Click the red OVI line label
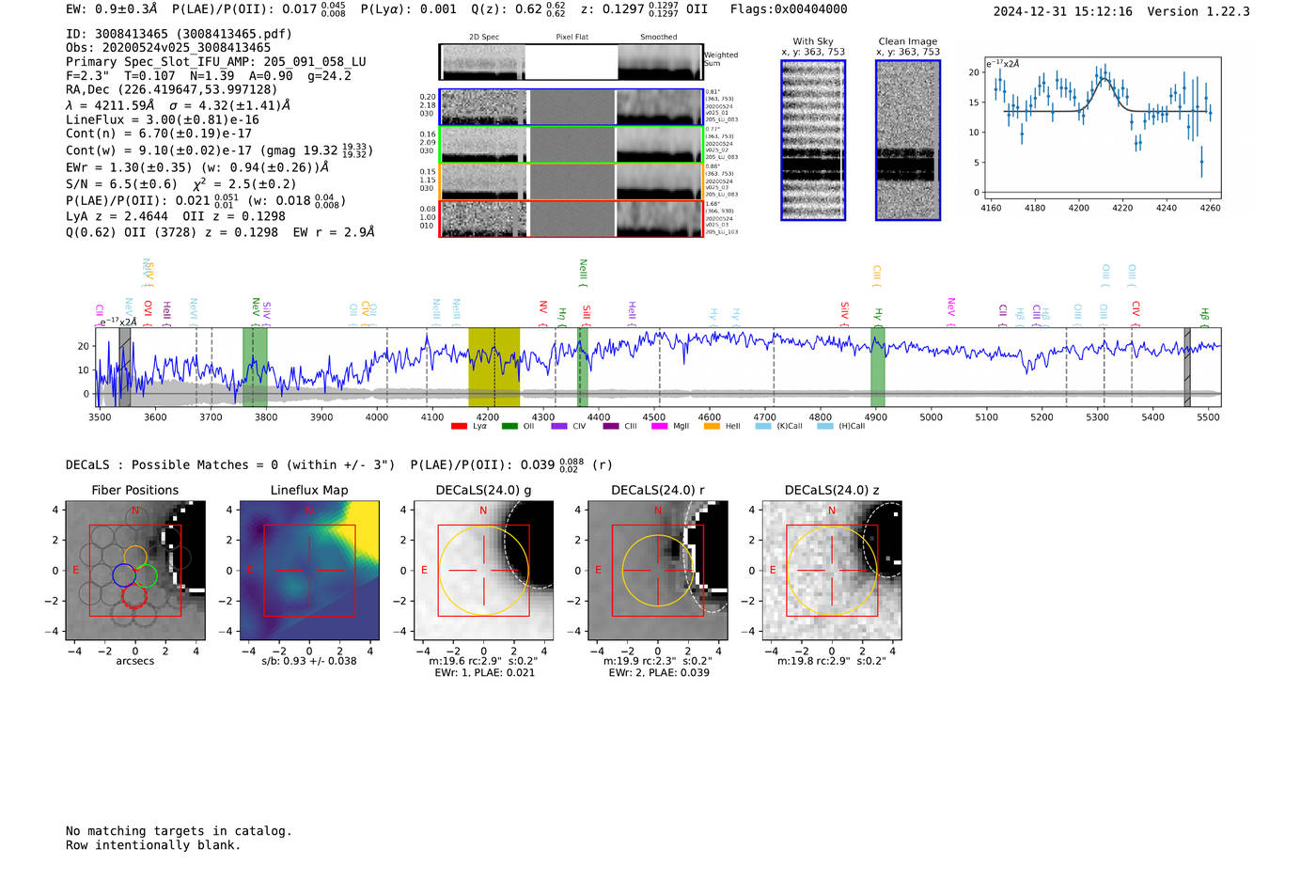The height and width of the screenshot is (896, 1316). pos(148,312)
